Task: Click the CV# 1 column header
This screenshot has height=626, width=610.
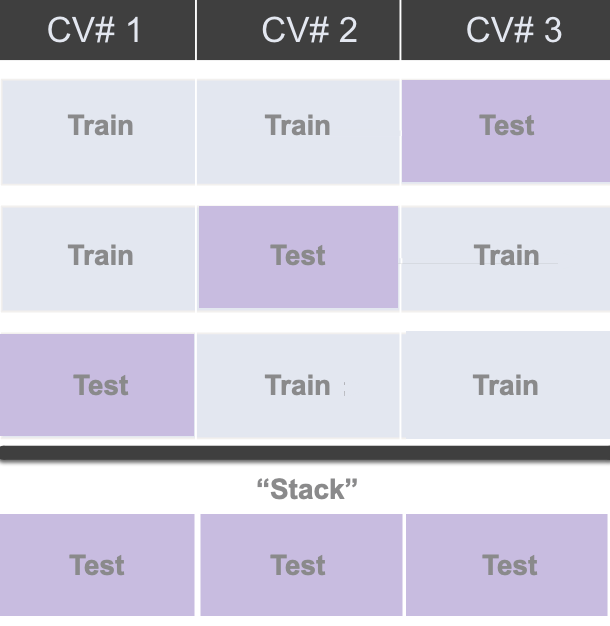Action: [x=97, y=30]
